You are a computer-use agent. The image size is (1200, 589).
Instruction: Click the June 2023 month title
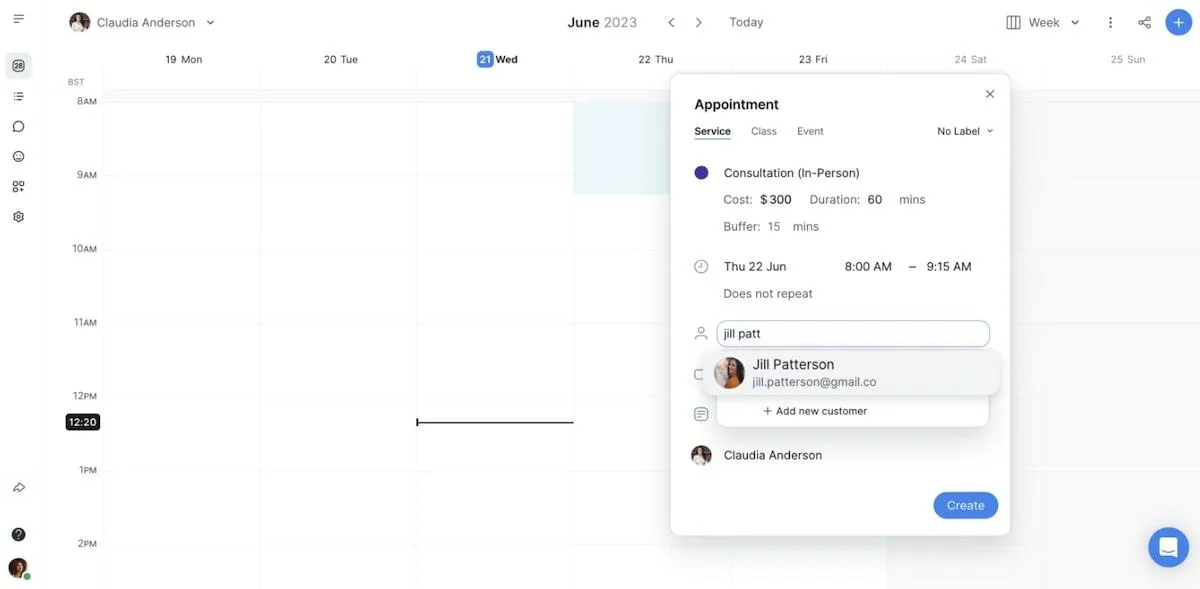point(602,22)
